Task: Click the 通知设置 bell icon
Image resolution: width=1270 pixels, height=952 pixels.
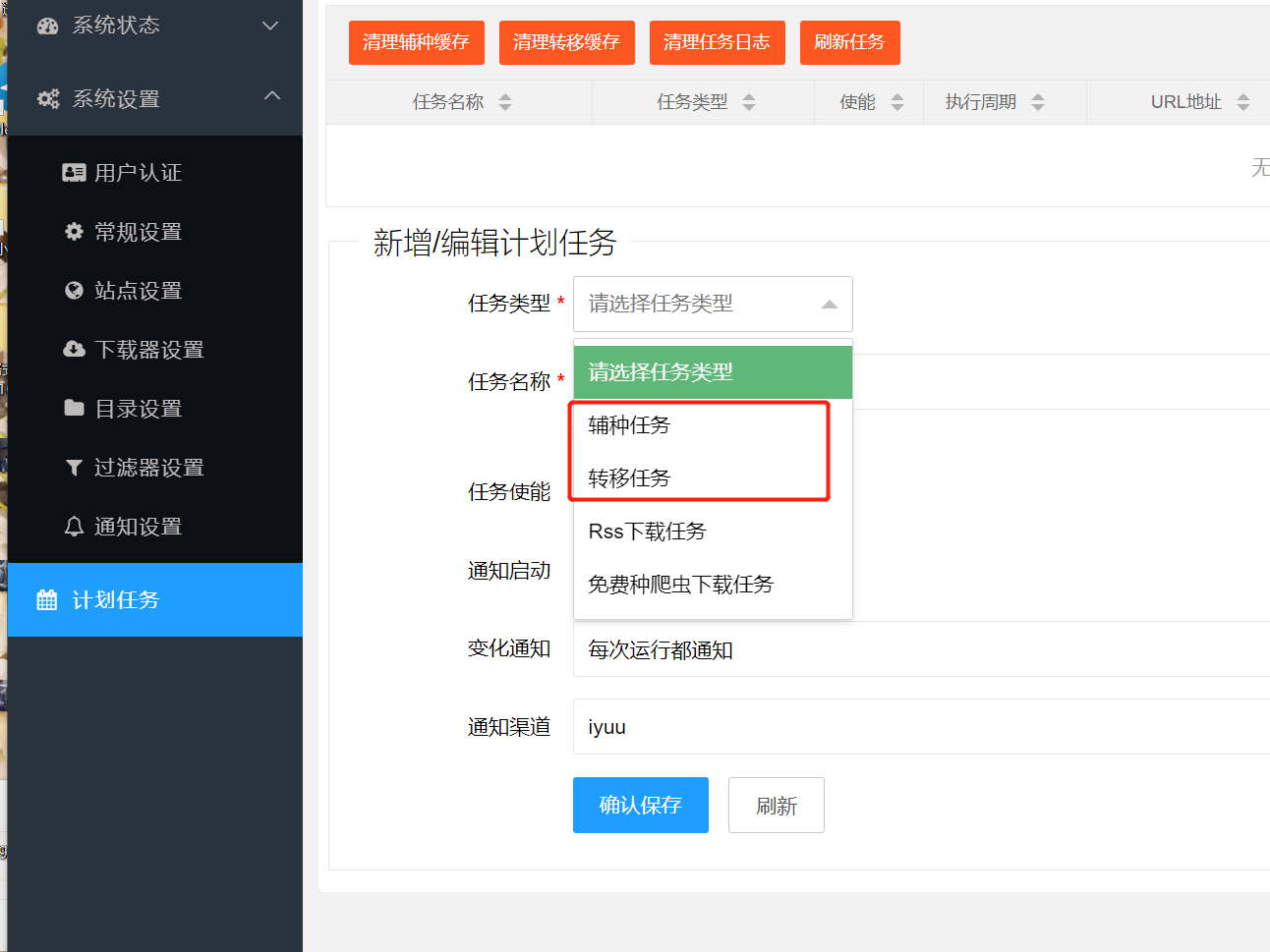Action: 74,527
